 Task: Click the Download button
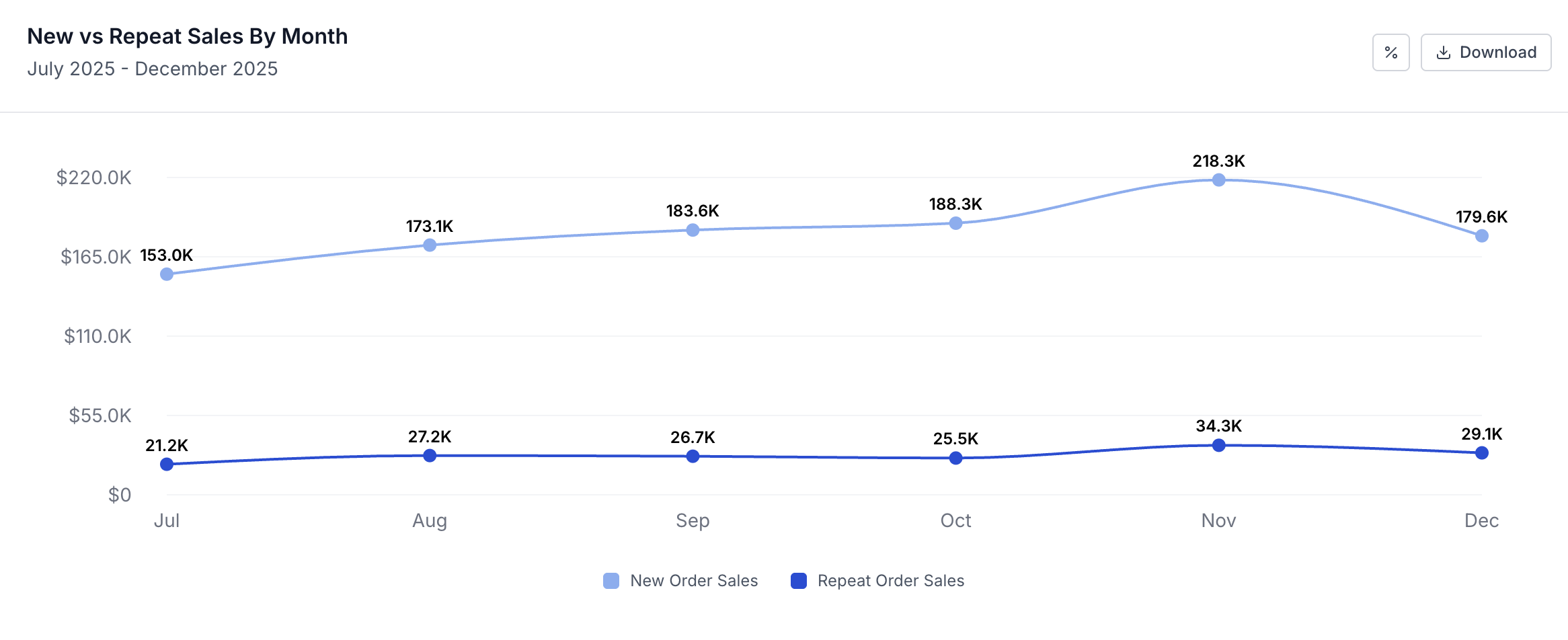point(1485,52)
